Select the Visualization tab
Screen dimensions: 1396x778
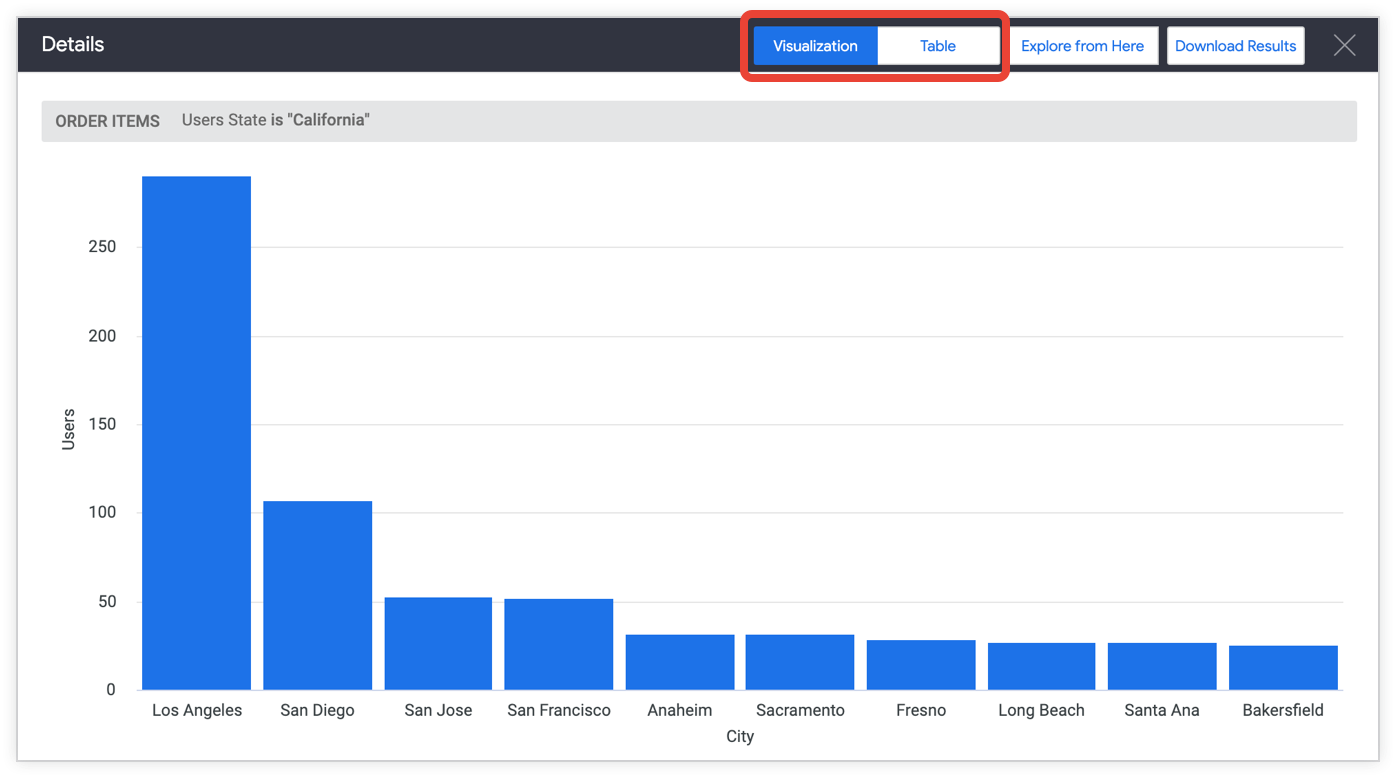[x=815, y=46]
